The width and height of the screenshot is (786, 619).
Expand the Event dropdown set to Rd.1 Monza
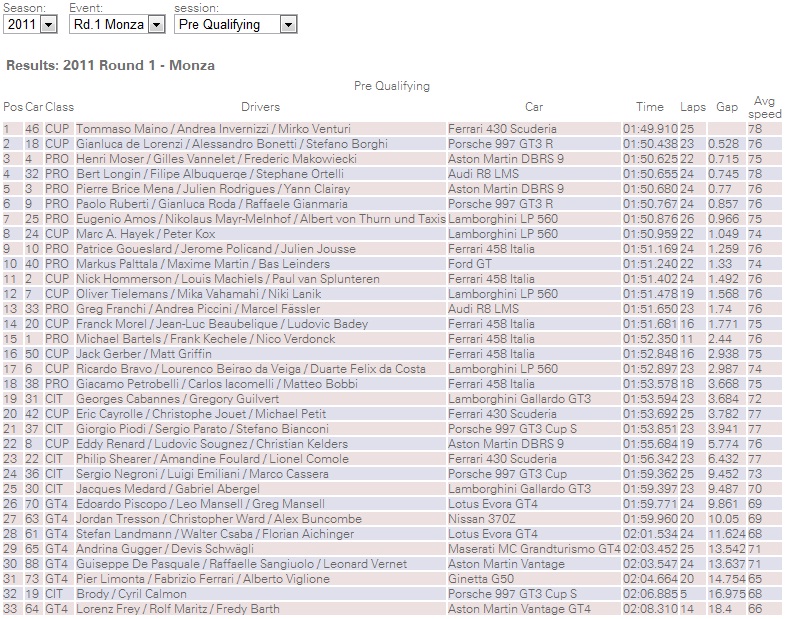(x=116, y=24)
